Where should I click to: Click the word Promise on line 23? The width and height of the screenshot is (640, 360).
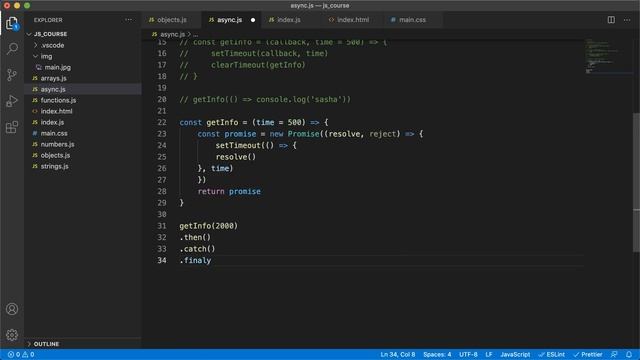(303, 134)
